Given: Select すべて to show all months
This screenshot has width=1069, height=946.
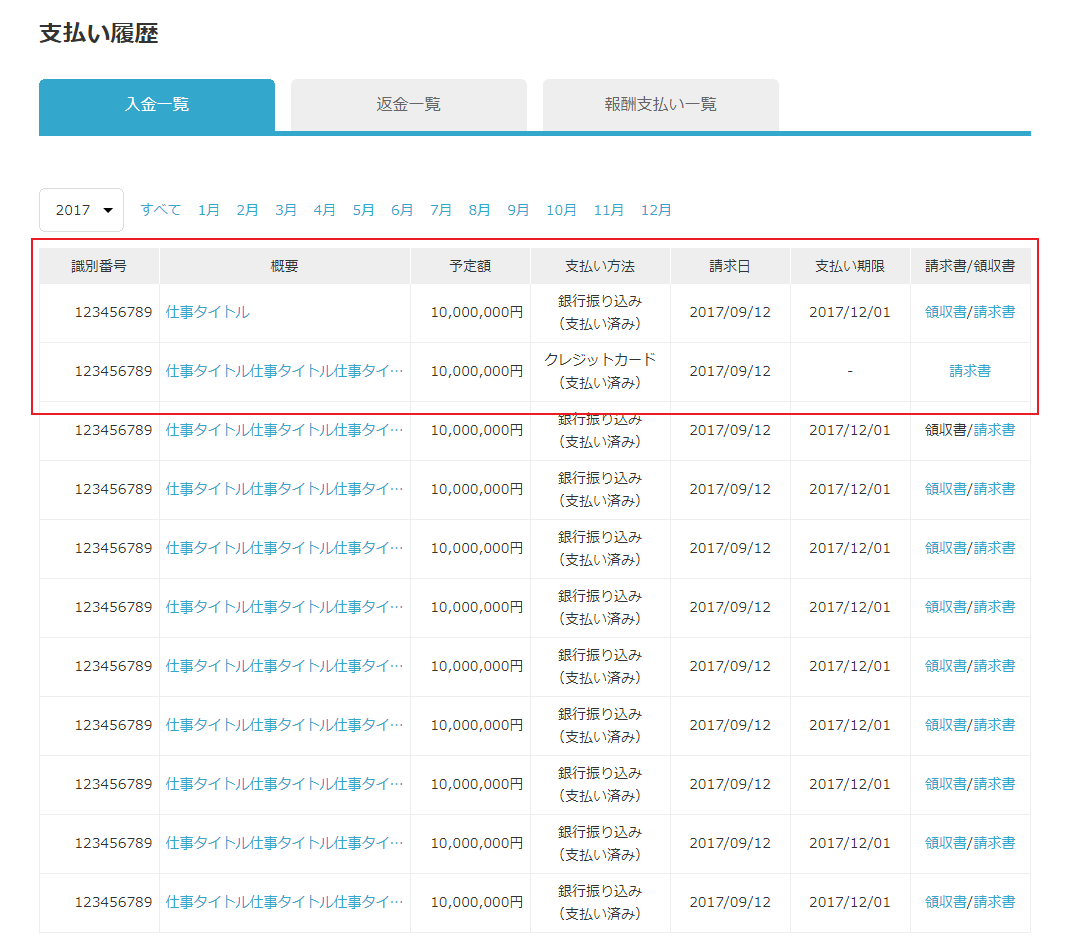Looking at the screenshot, I should point(160,210).
